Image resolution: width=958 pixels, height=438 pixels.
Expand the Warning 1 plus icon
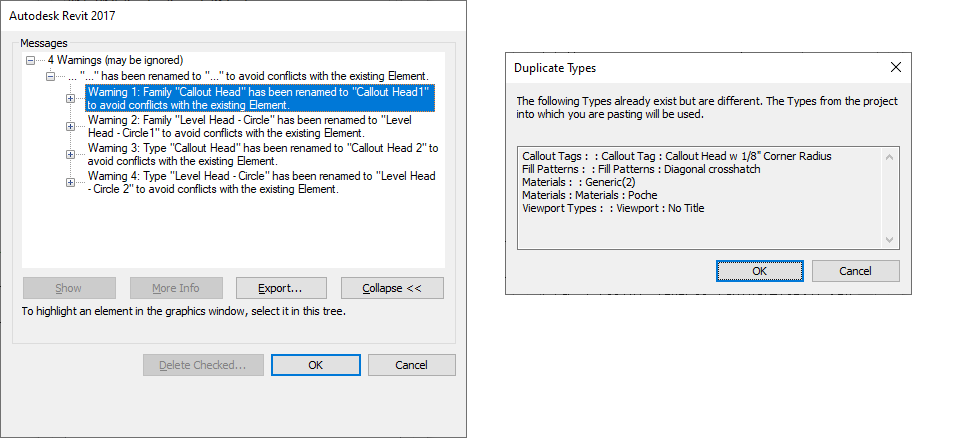[x=70, y=98]
